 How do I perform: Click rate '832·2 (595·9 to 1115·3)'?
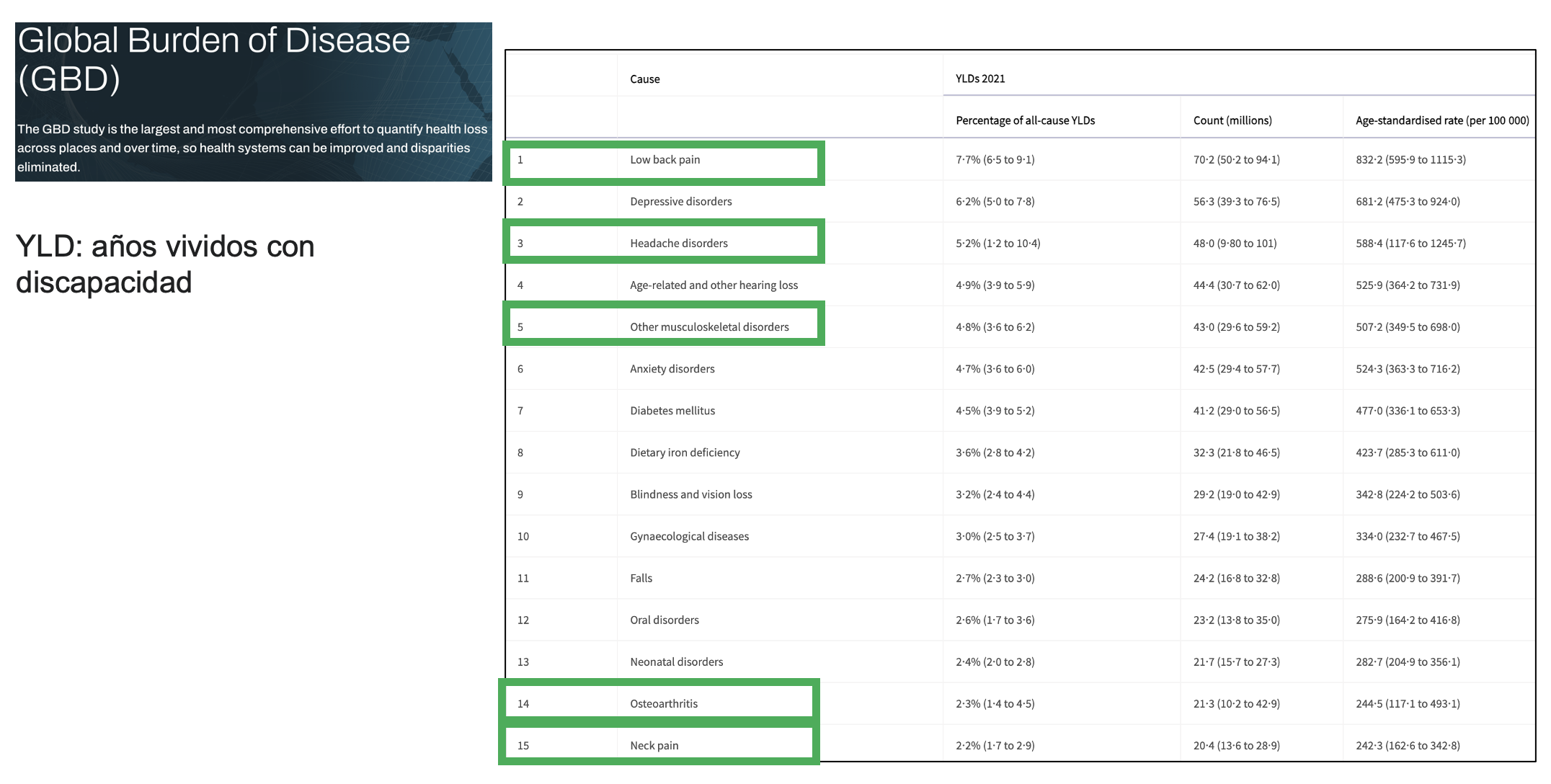1410,160
